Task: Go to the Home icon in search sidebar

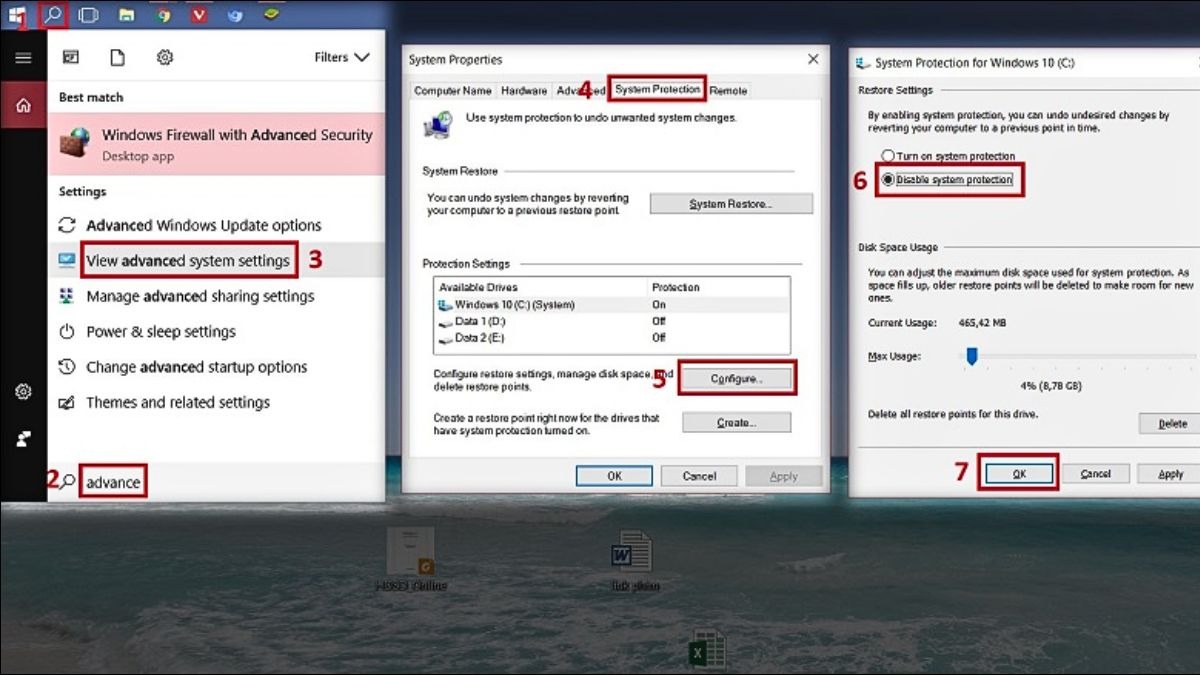Action: tap(23, 105)
